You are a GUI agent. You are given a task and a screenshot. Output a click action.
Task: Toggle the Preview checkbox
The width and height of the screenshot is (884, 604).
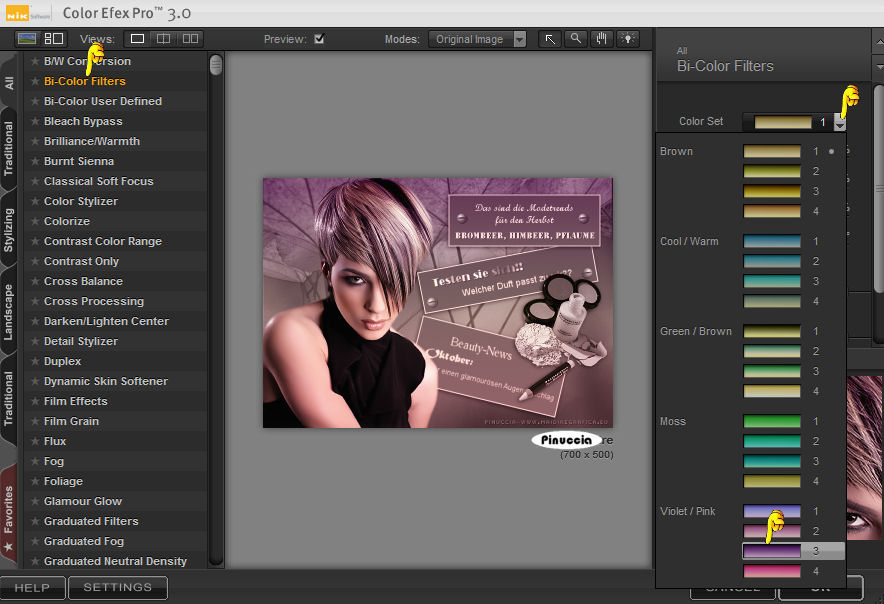319,39
